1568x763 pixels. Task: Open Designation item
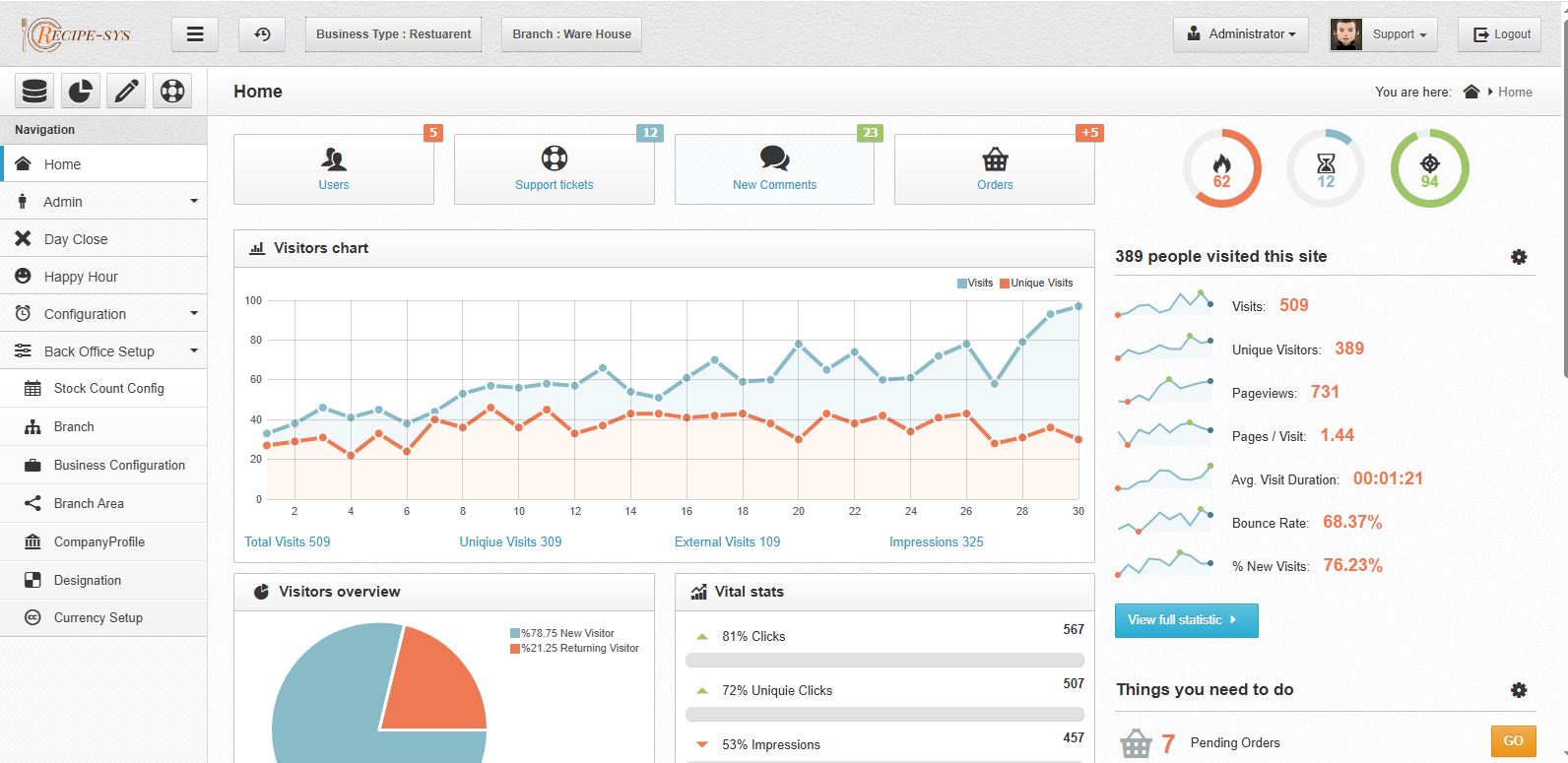(x=103, y=581)
